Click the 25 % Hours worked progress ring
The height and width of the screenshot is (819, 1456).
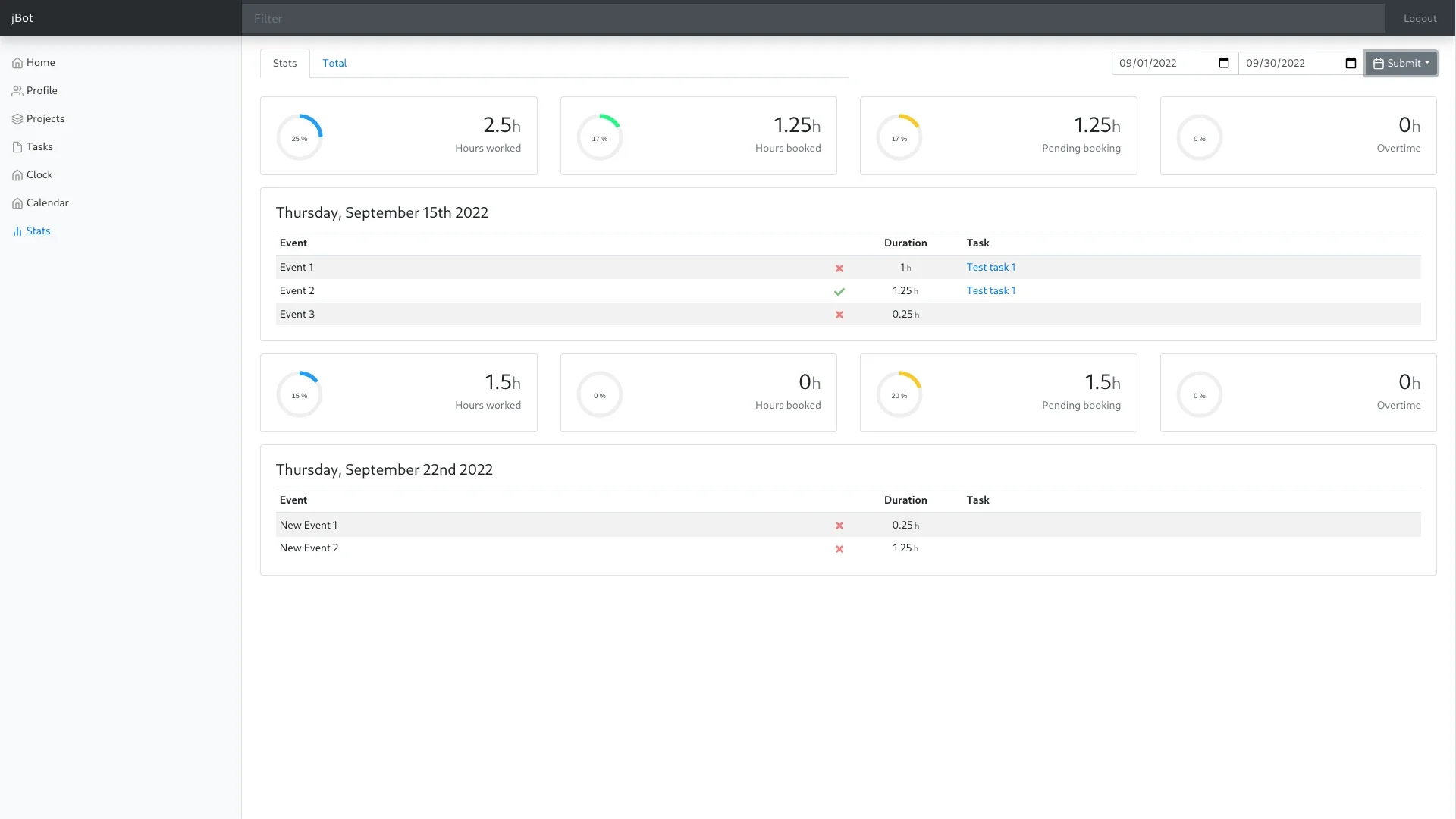point(300,137)
